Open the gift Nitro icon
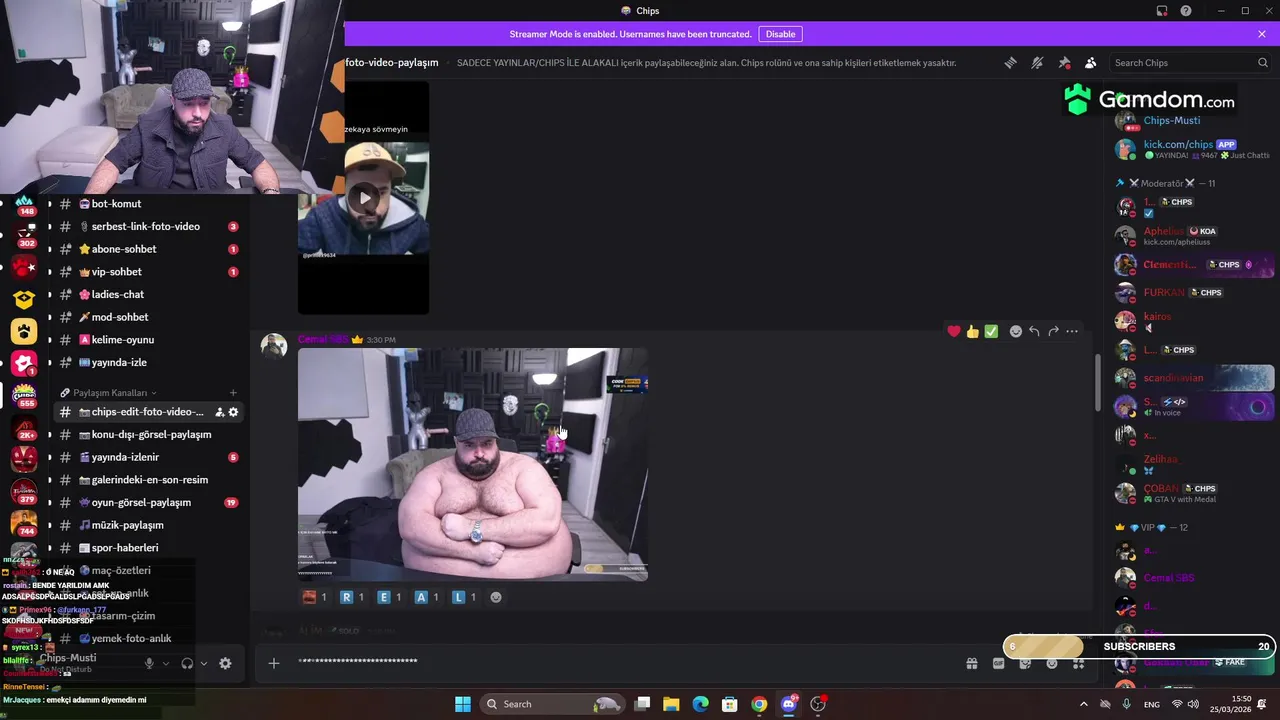 (x=971, y=663)
